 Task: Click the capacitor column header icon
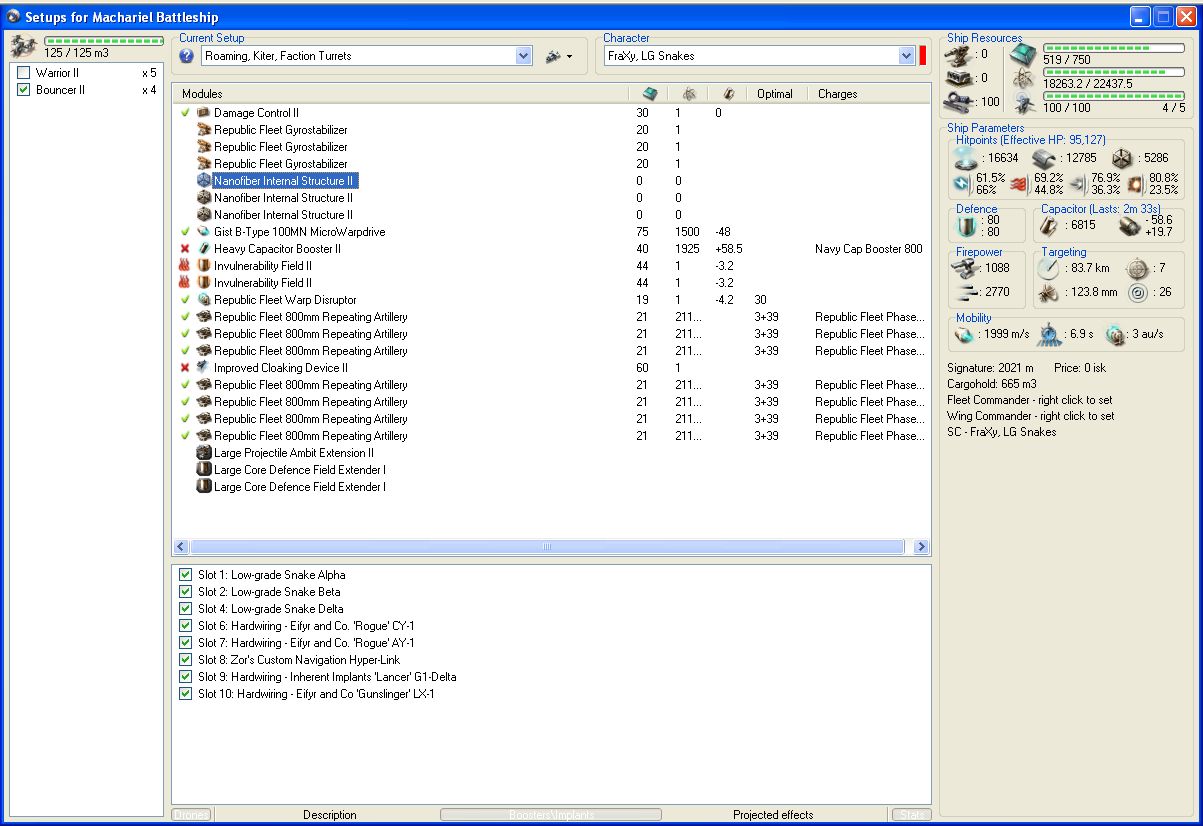729,94
